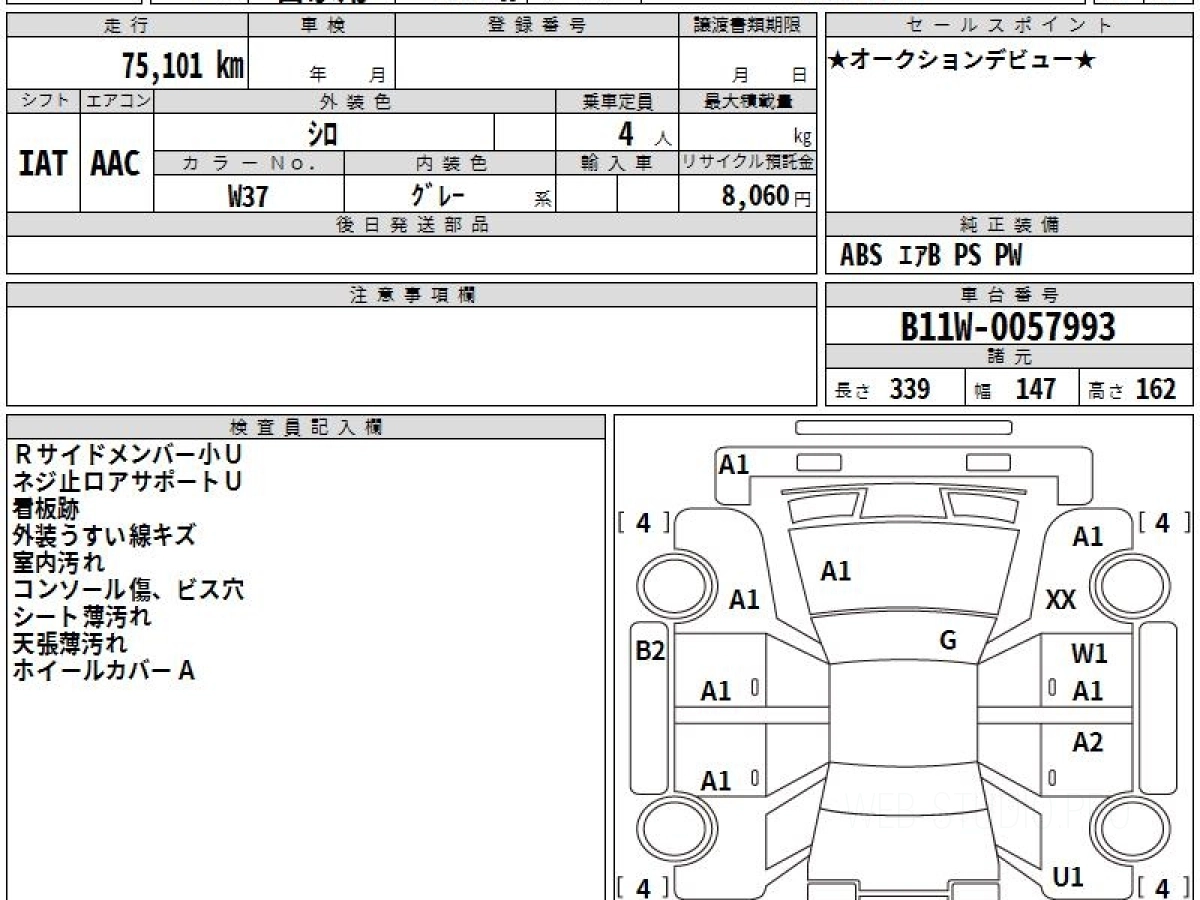Click the U1 mark on car diagram
The width and height of the screenshot is (1200, 900).
tap(1069, 877)
